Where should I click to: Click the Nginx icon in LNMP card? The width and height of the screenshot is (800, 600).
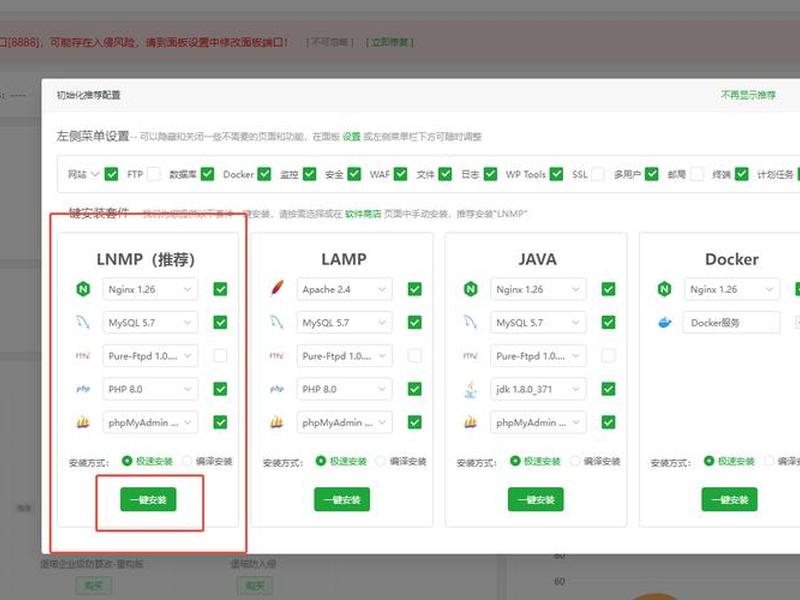click(x=83, y=289)
